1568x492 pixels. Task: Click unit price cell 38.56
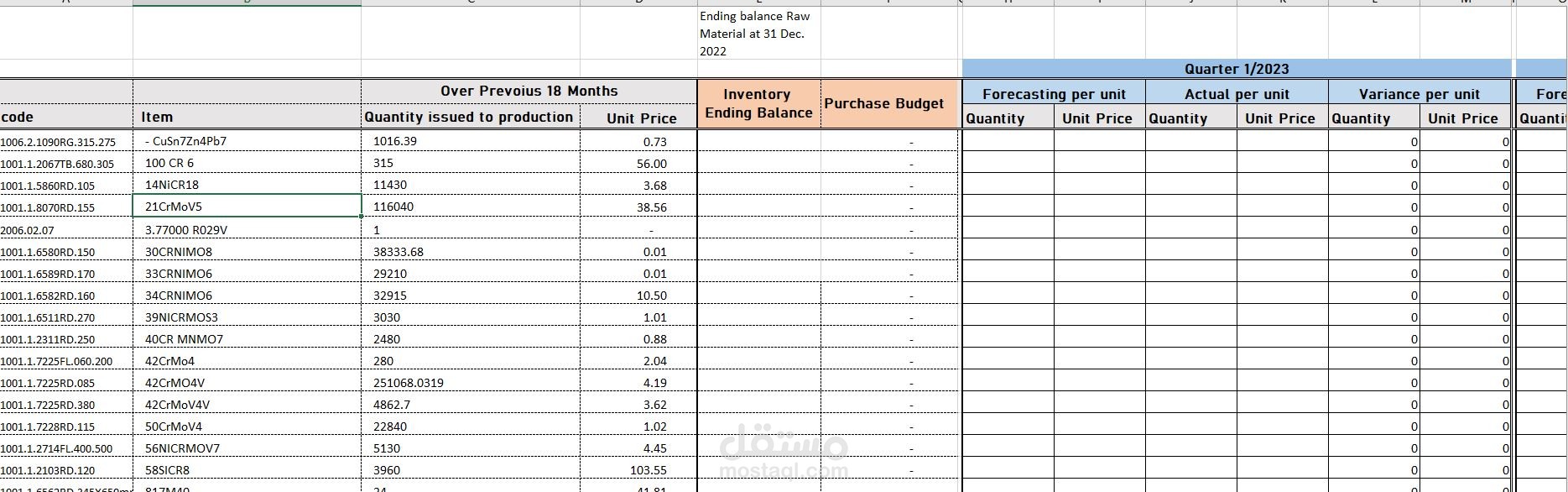[638, 207]
